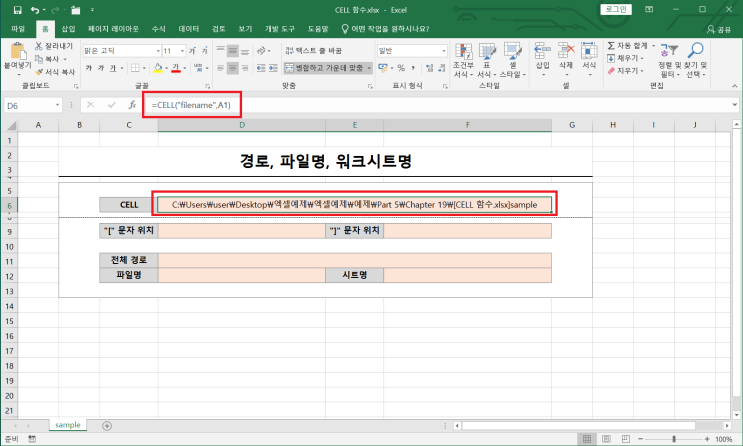Toggle center horizontal alignment

click(233, 68)
